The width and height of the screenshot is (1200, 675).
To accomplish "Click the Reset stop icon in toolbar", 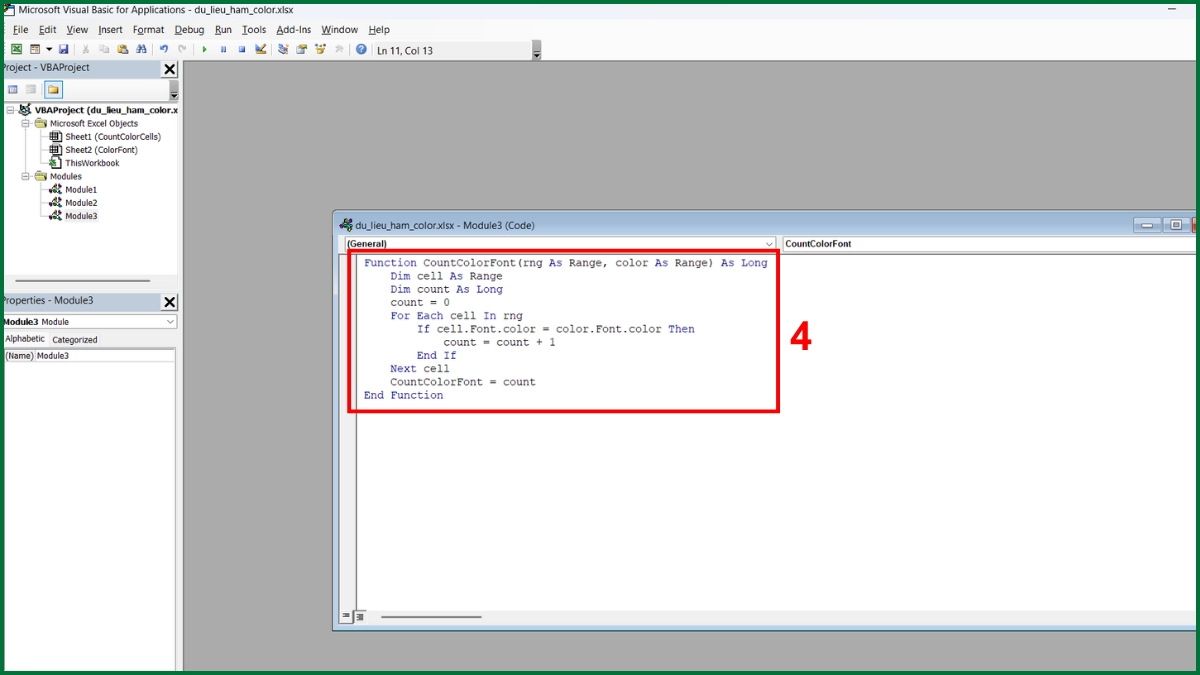I will pos(241,49).
